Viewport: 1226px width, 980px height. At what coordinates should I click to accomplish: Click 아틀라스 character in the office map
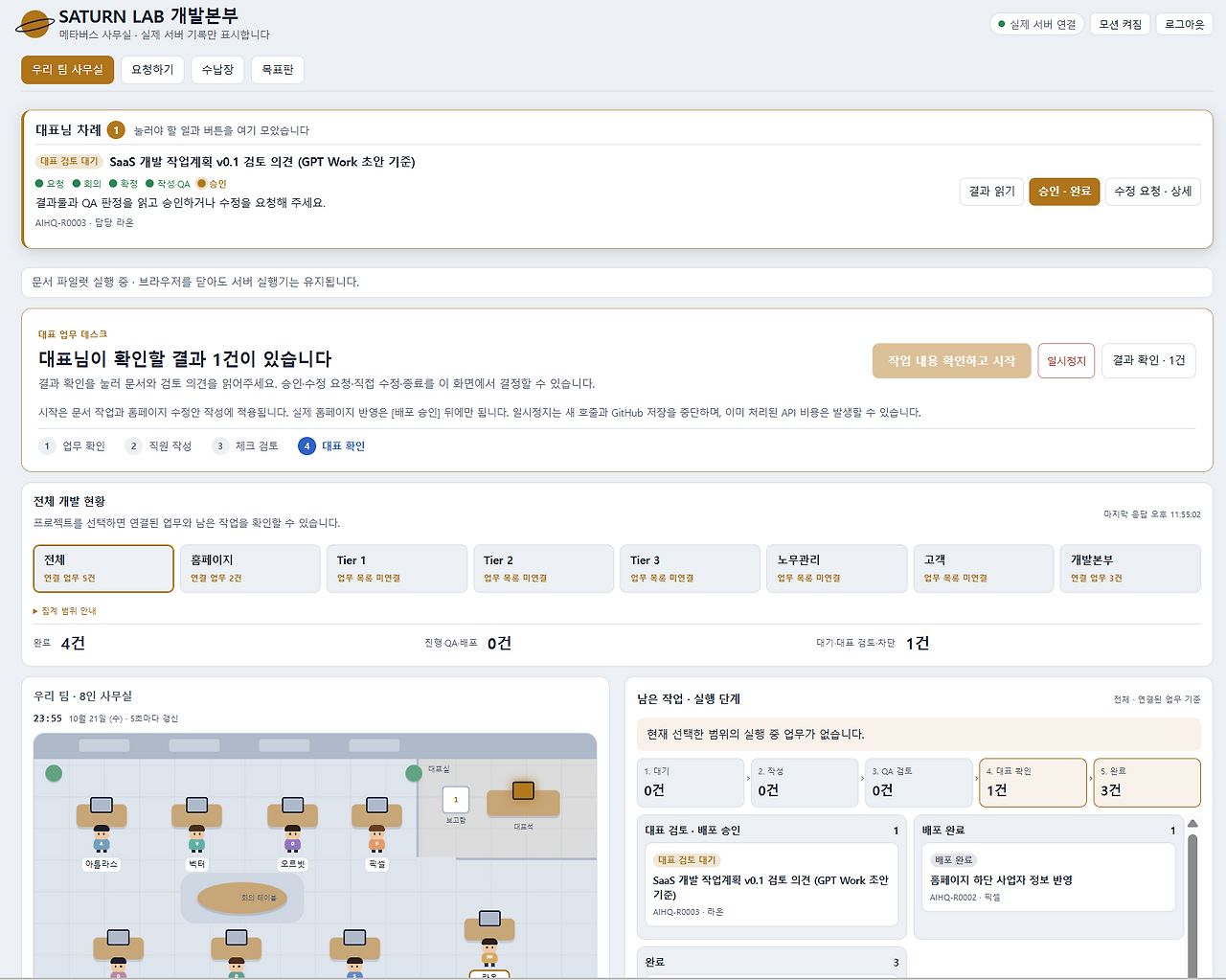tap(102, 838)
